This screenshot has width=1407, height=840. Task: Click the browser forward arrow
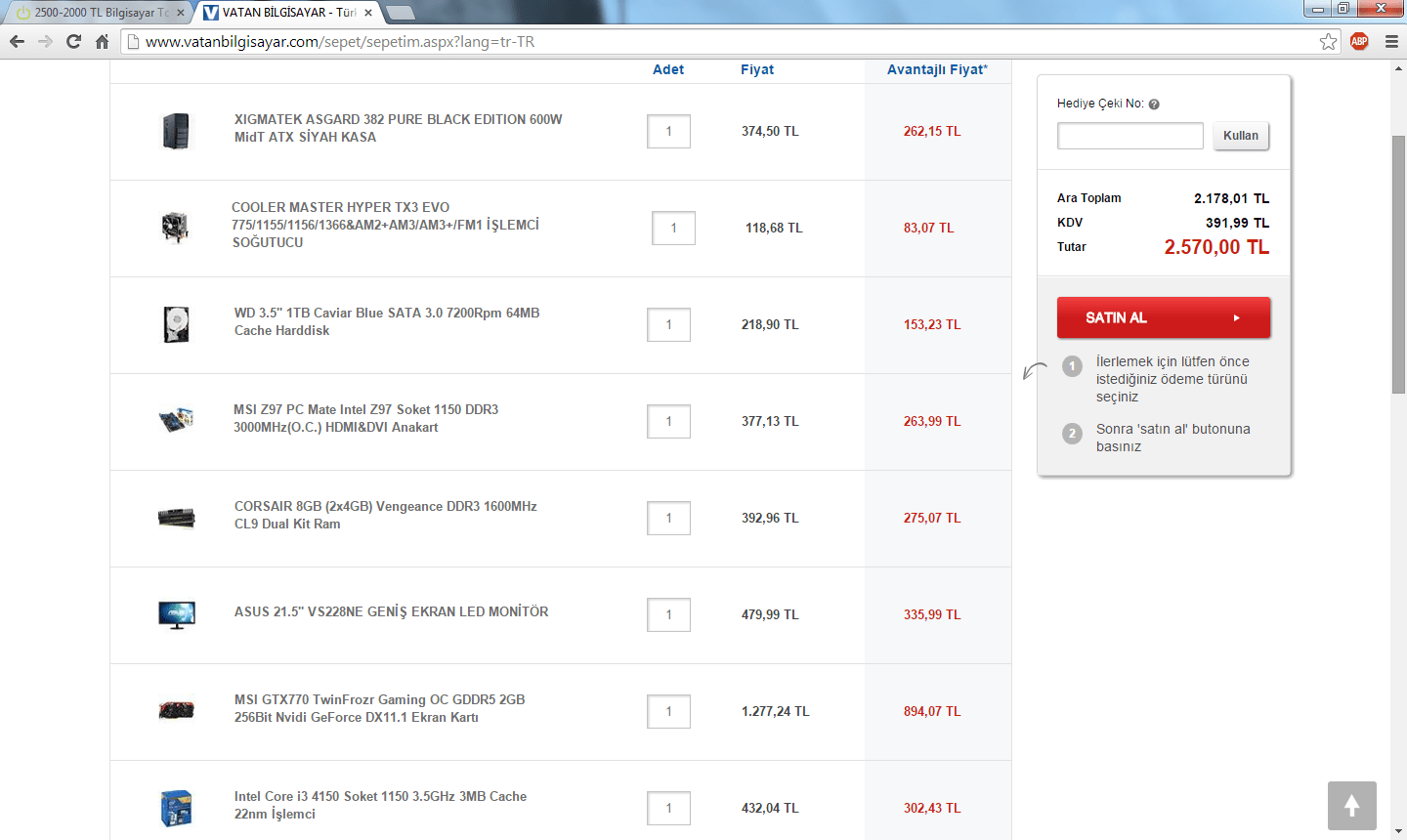point(45,41)
